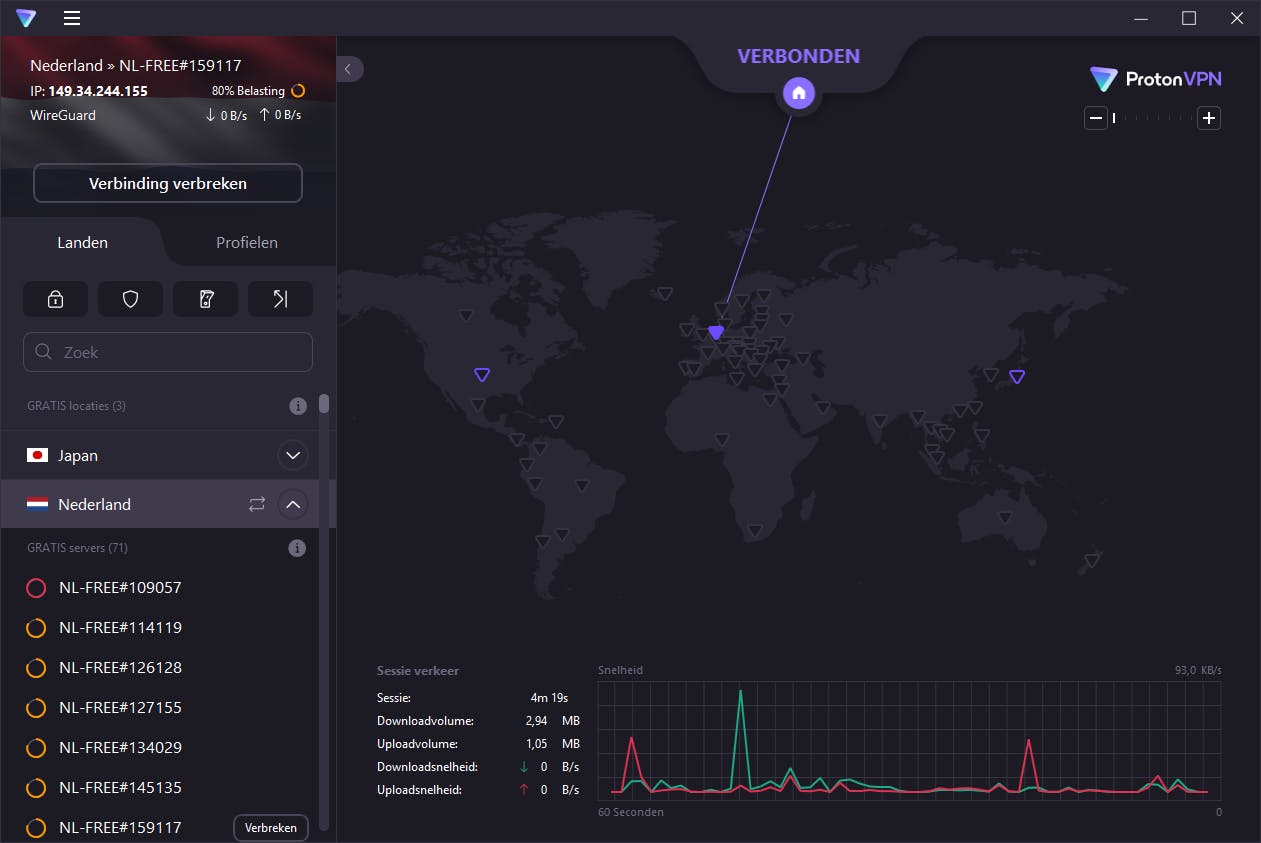The height and width of the screenshot is (843, 1261).
Task: Click the traffic speed graph
Action: pyautogui.click(x=909, y=739)
